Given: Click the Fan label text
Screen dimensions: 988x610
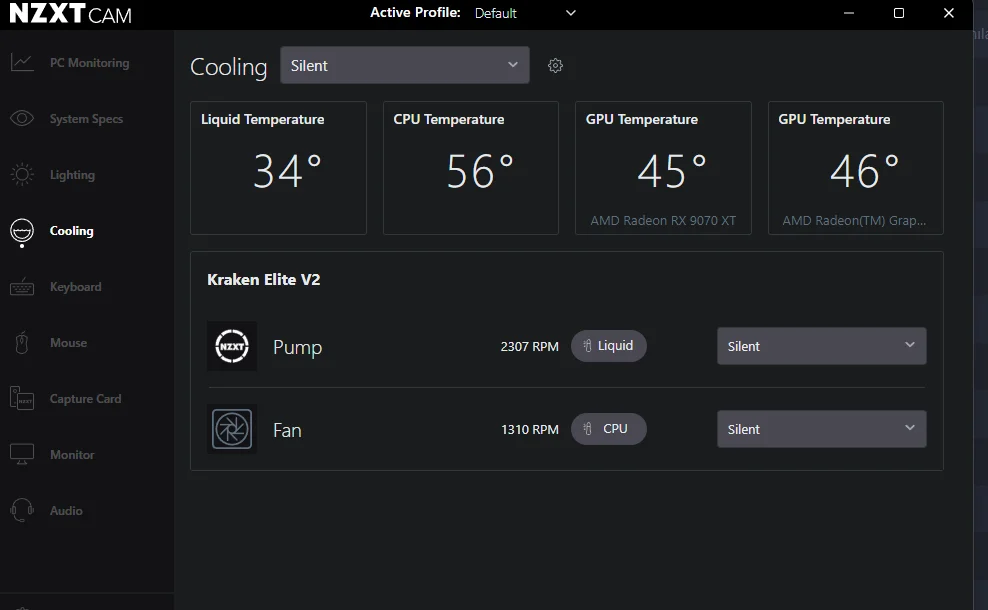Looking at the screenshot, I should click(287, 430).
